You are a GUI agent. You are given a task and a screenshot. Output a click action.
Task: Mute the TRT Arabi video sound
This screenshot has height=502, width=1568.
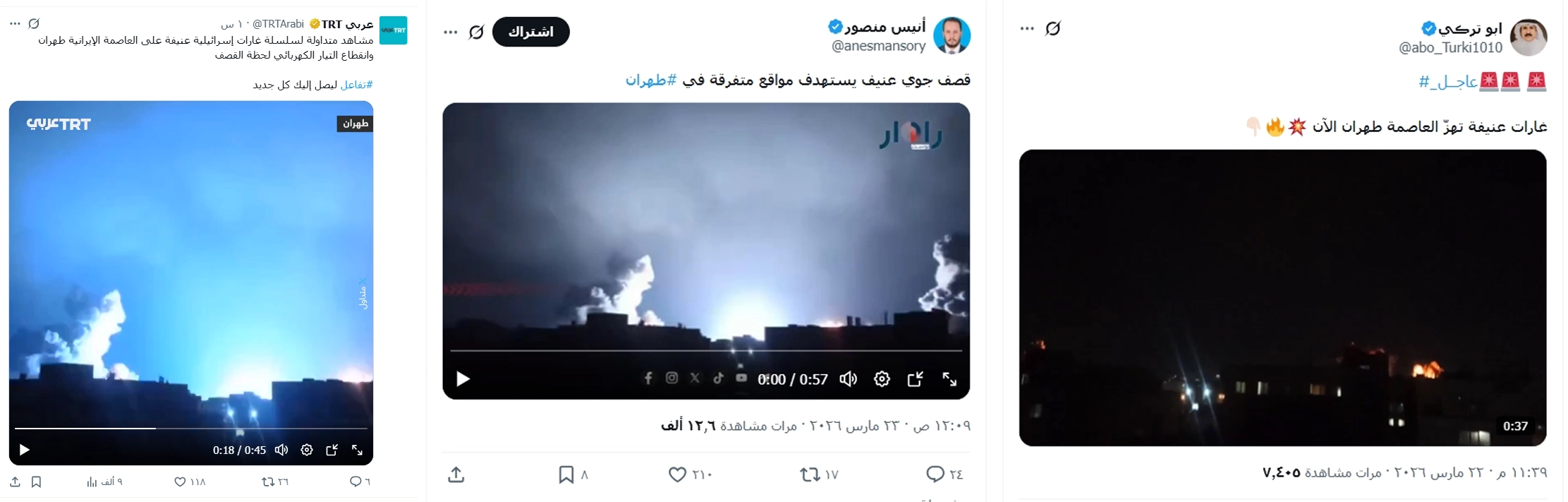[281, 450]
